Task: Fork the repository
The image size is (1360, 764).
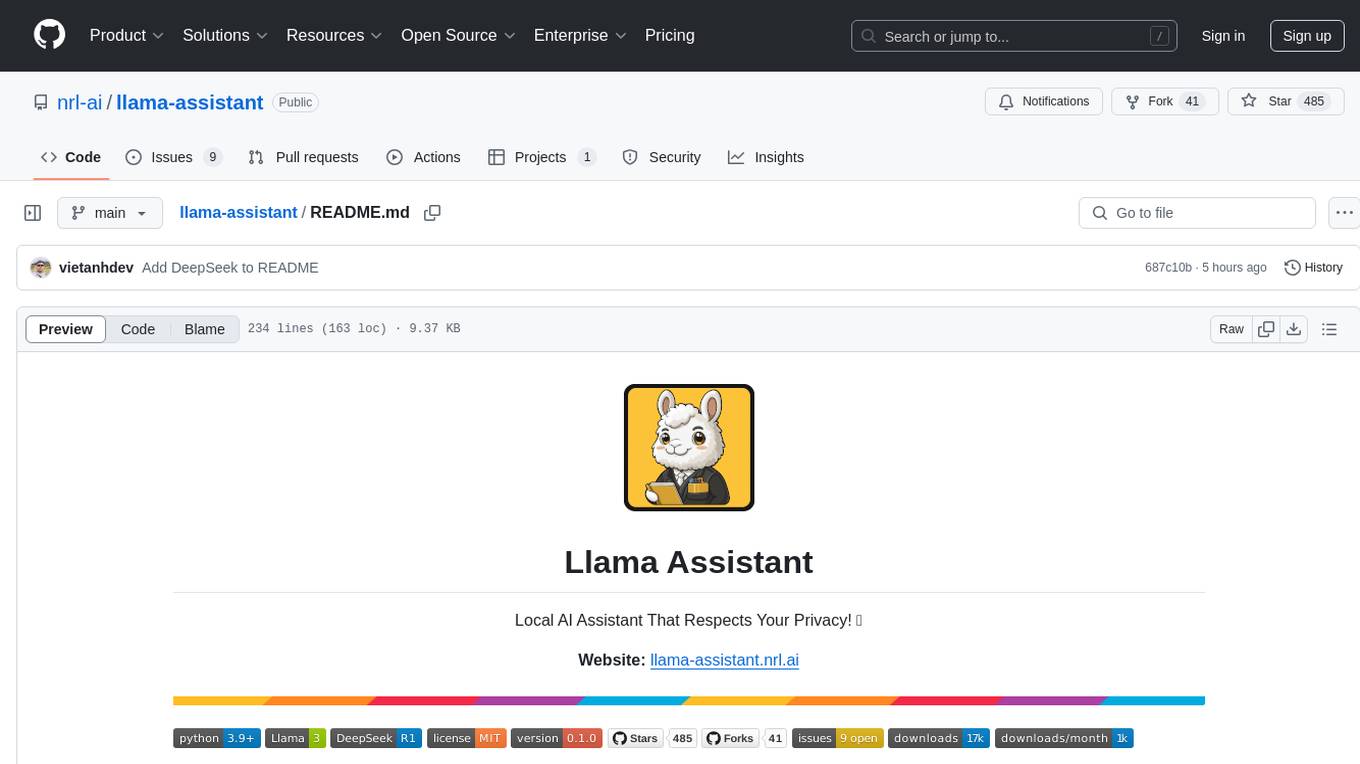Action: click(x=1164, y=102)
